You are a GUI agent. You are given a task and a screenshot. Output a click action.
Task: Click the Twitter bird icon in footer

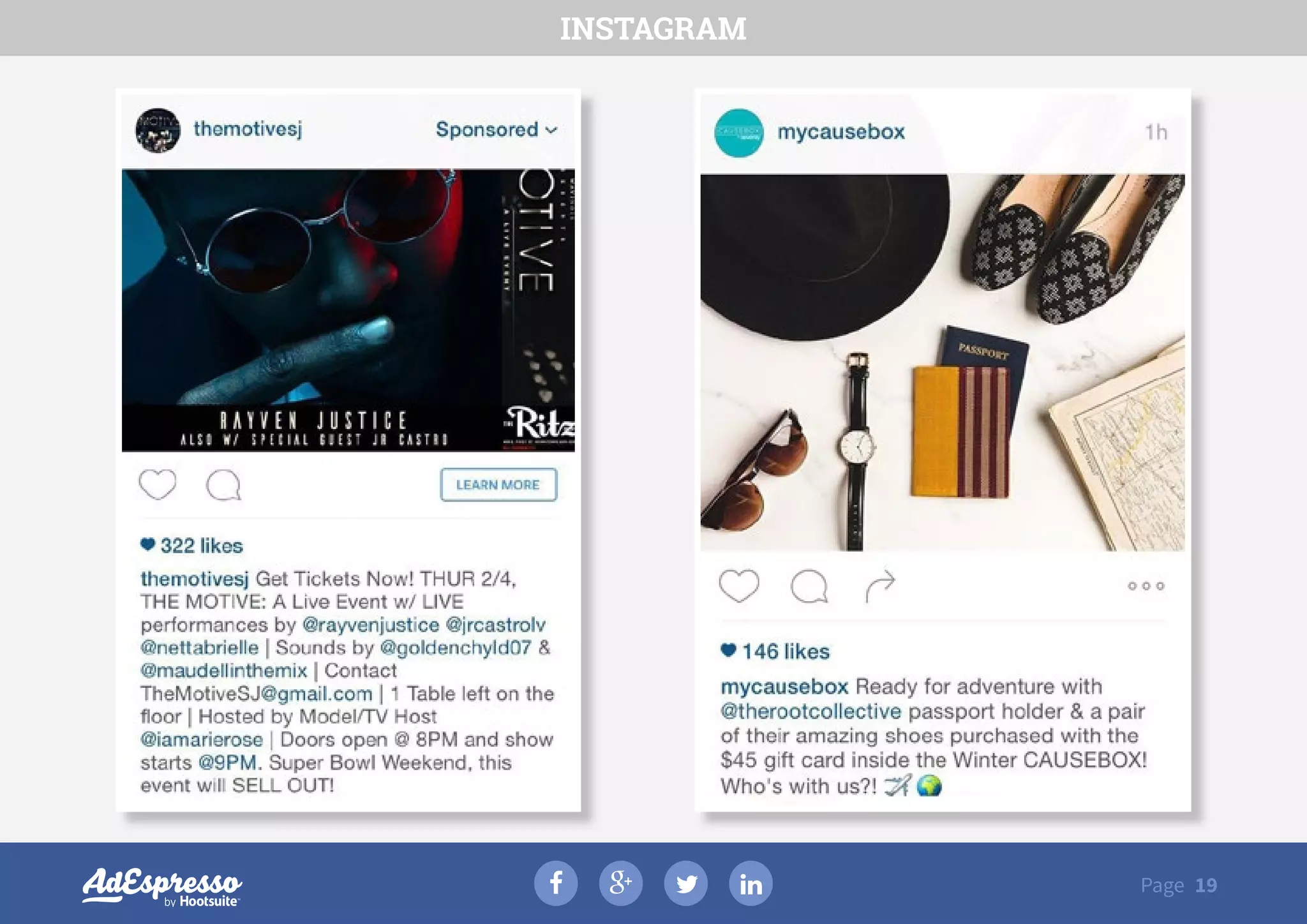(686, 884)
